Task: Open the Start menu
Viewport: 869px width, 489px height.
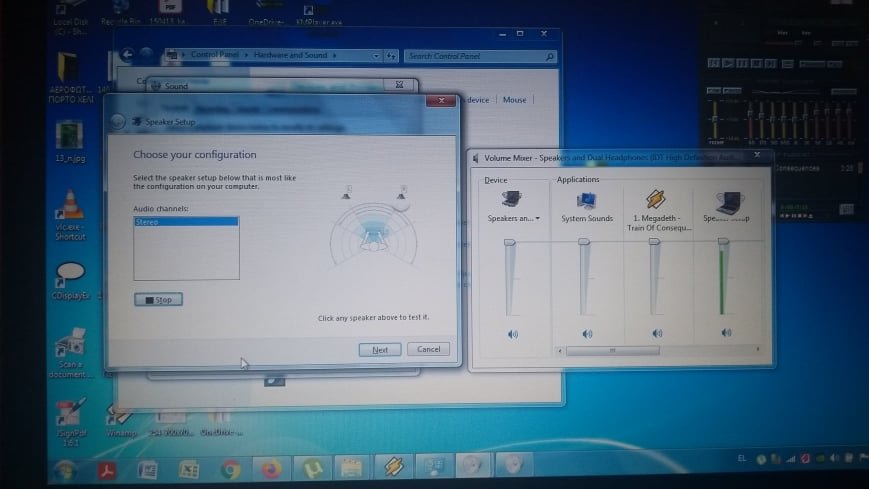Action: [x=65, y=470]
